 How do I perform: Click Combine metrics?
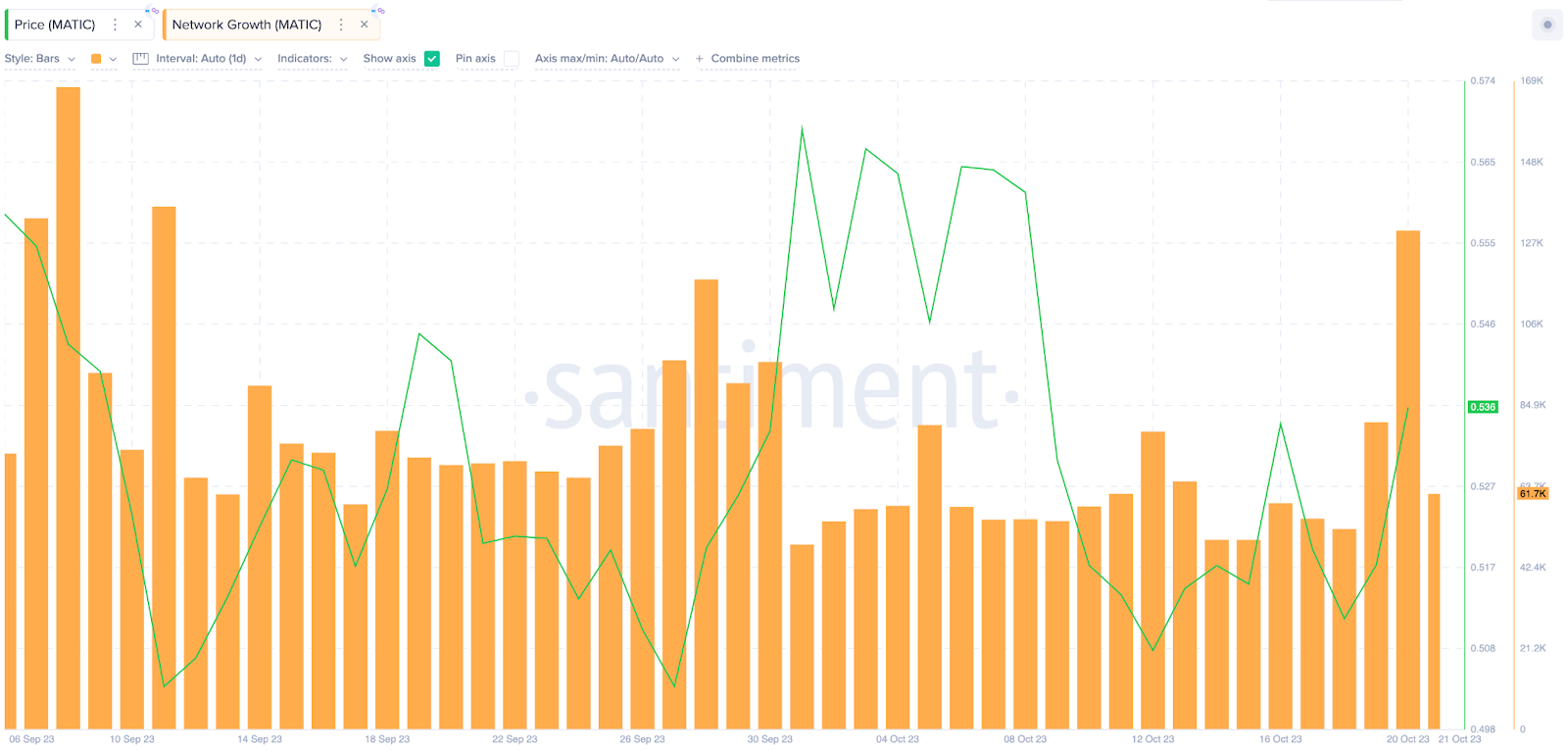click(x=747, y=59)
